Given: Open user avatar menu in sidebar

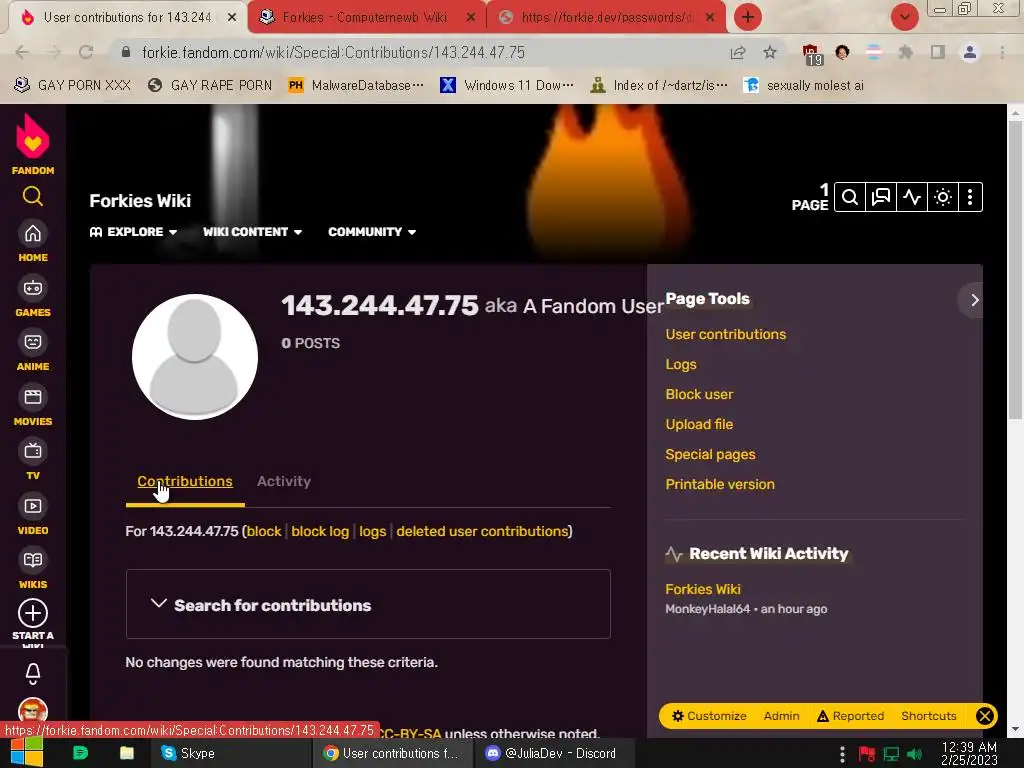Looking at the screenshot, I should click(33, 709).
